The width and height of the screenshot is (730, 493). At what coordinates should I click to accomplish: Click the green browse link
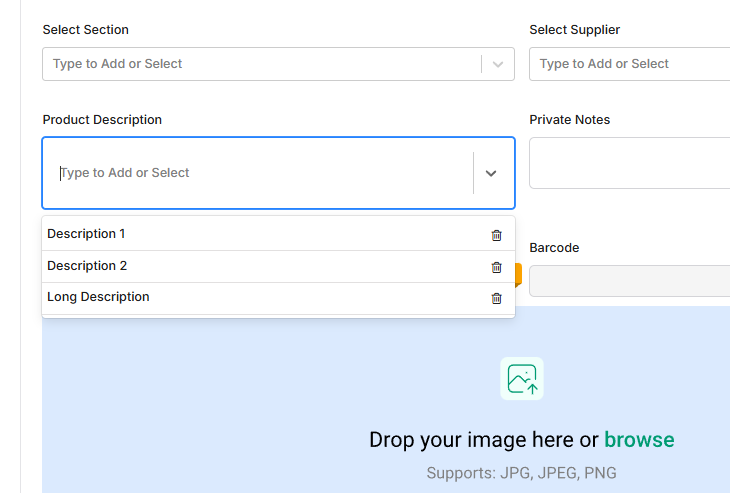pos(639,440)
